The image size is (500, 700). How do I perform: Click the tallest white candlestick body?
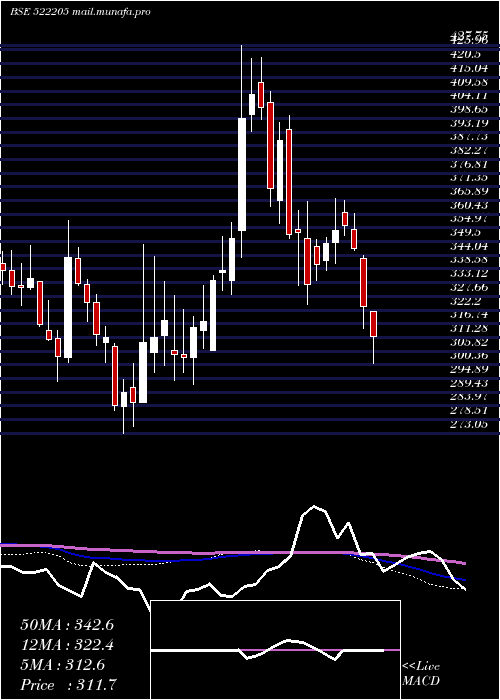coord(242,175)
